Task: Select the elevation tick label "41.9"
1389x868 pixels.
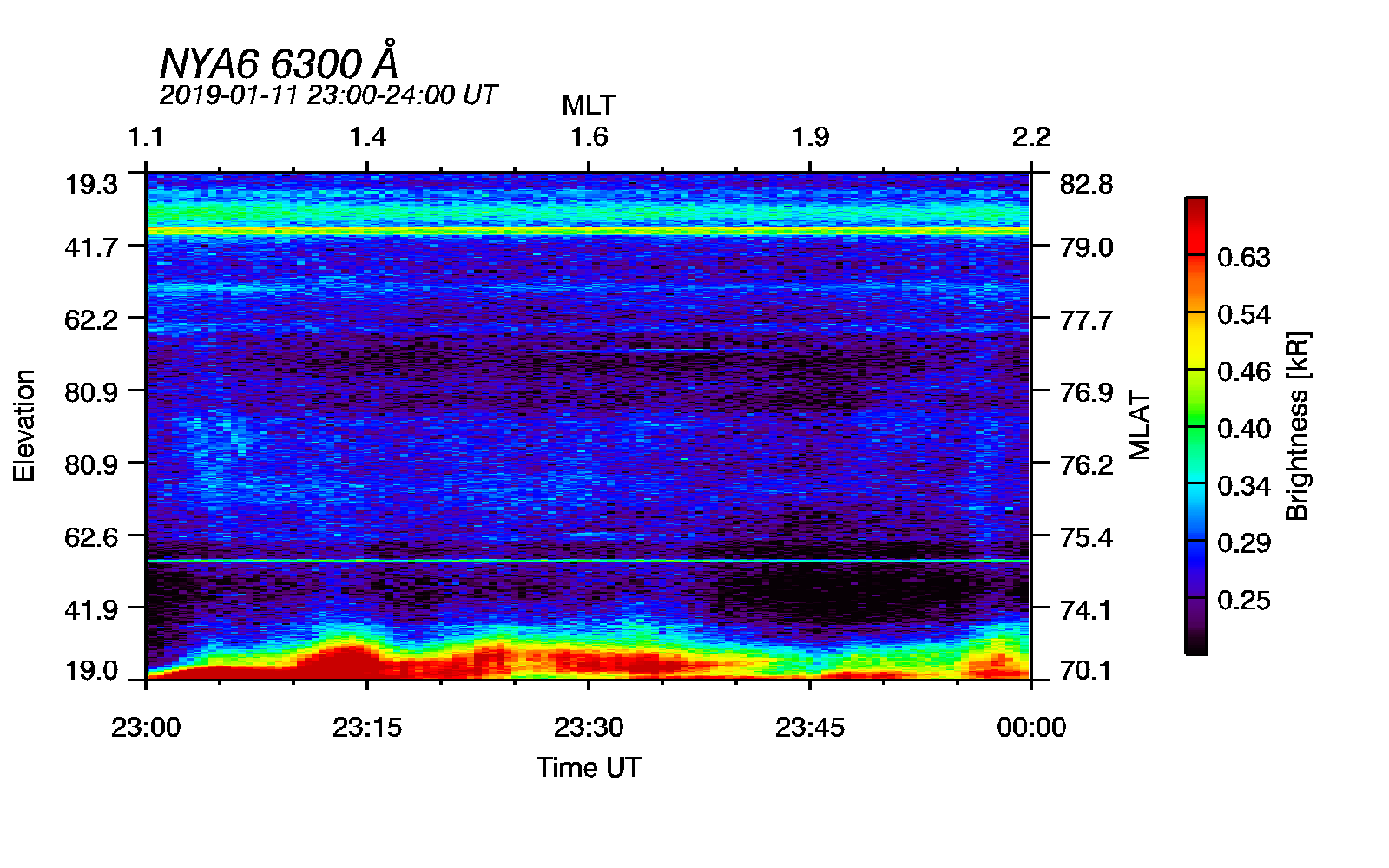Action: click(x=92, y=609)
